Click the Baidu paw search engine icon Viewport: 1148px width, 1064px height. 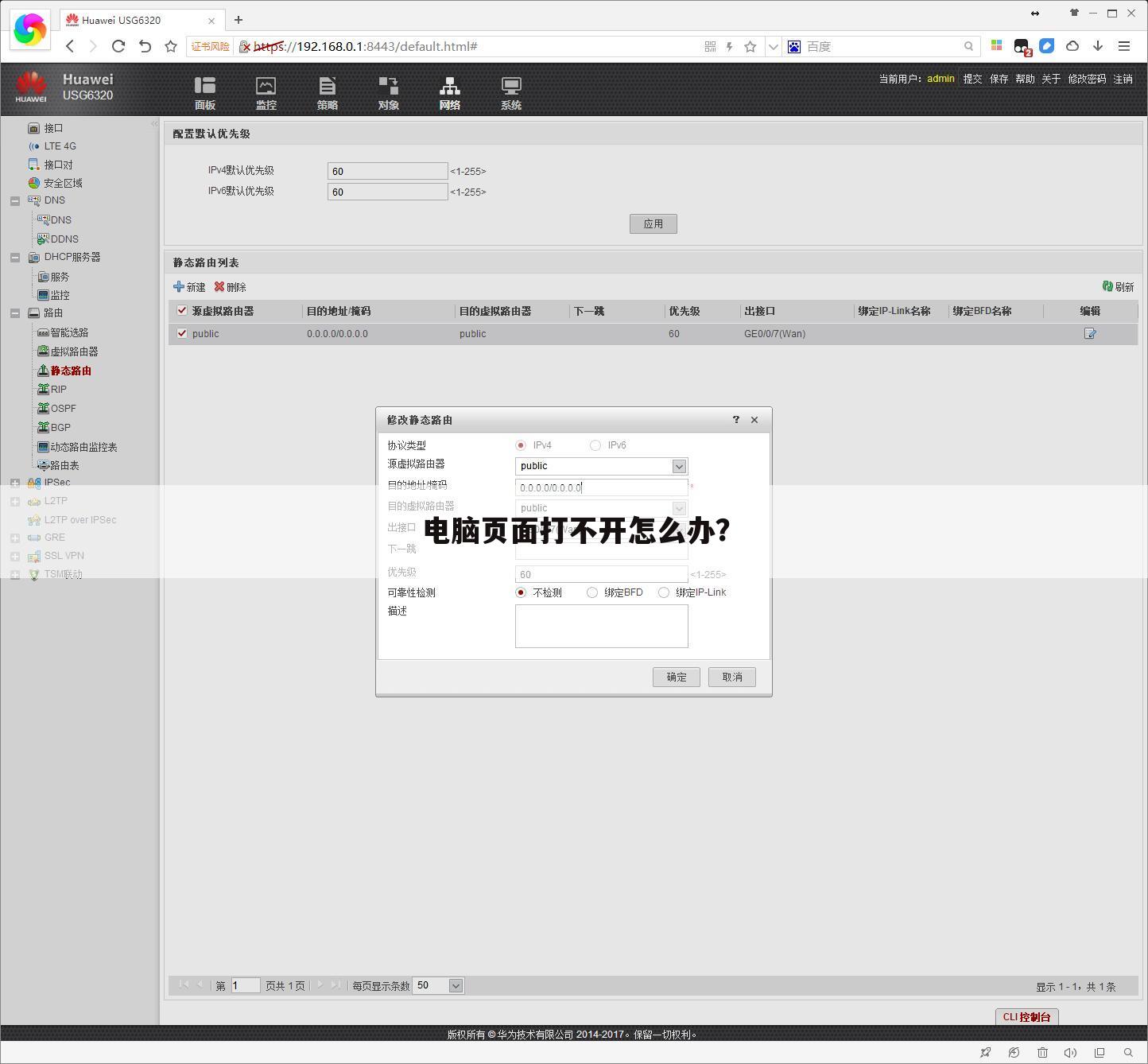point(793,47)
